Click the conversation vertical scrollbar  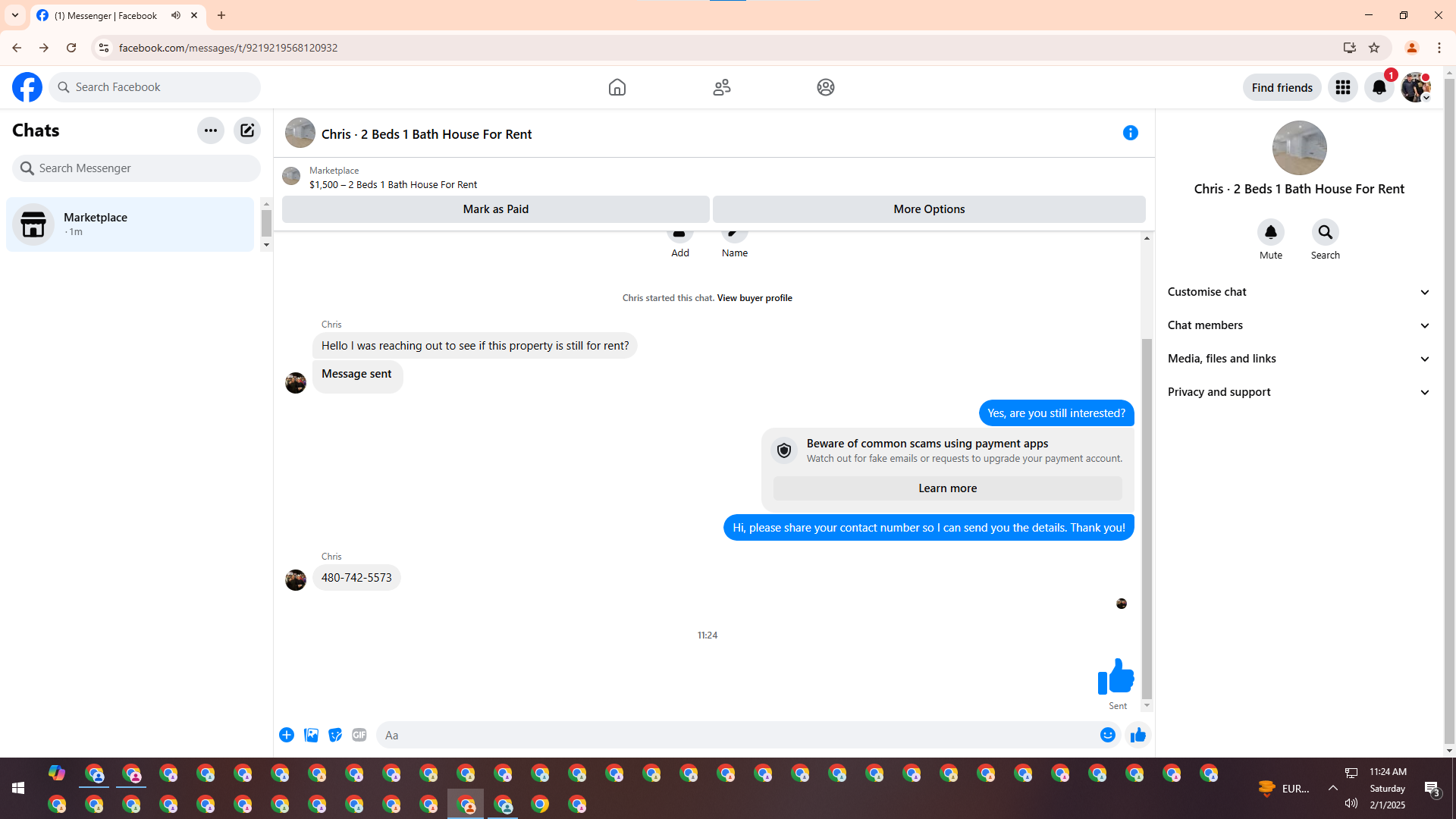[1147, 516]
